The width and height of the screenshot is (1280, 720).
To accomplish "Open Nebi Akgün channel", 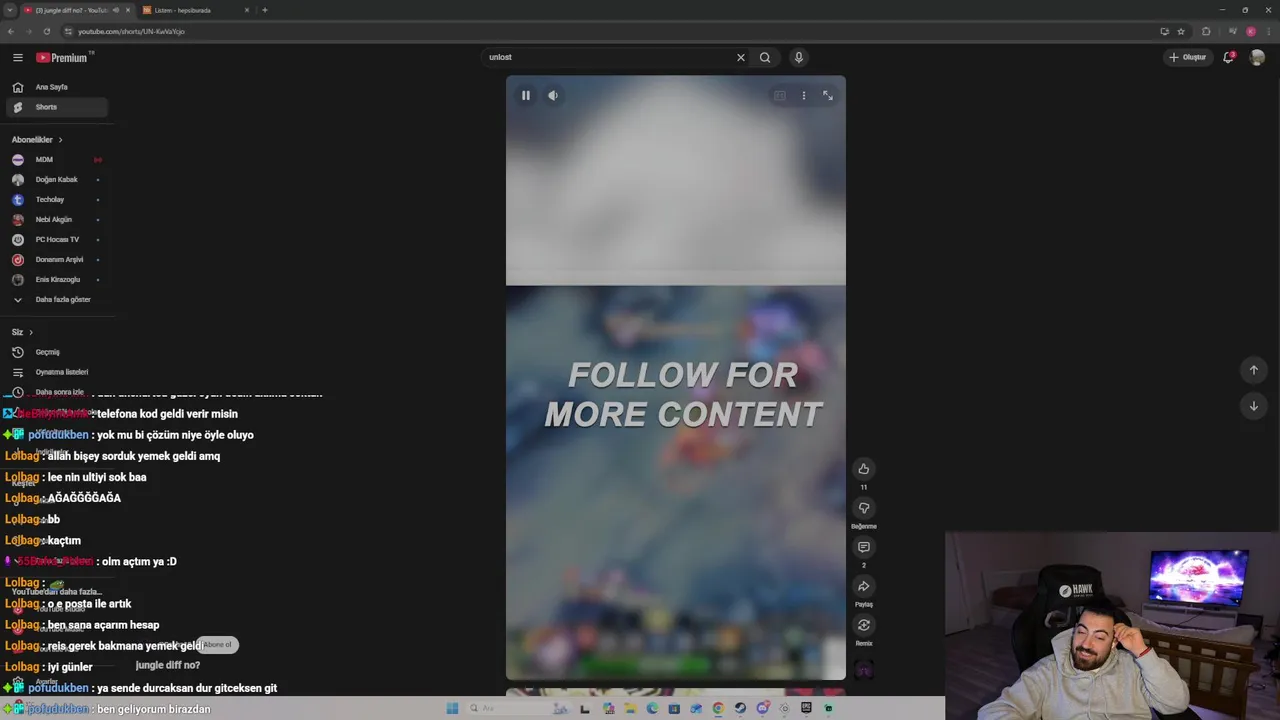I will coord(57,220).
